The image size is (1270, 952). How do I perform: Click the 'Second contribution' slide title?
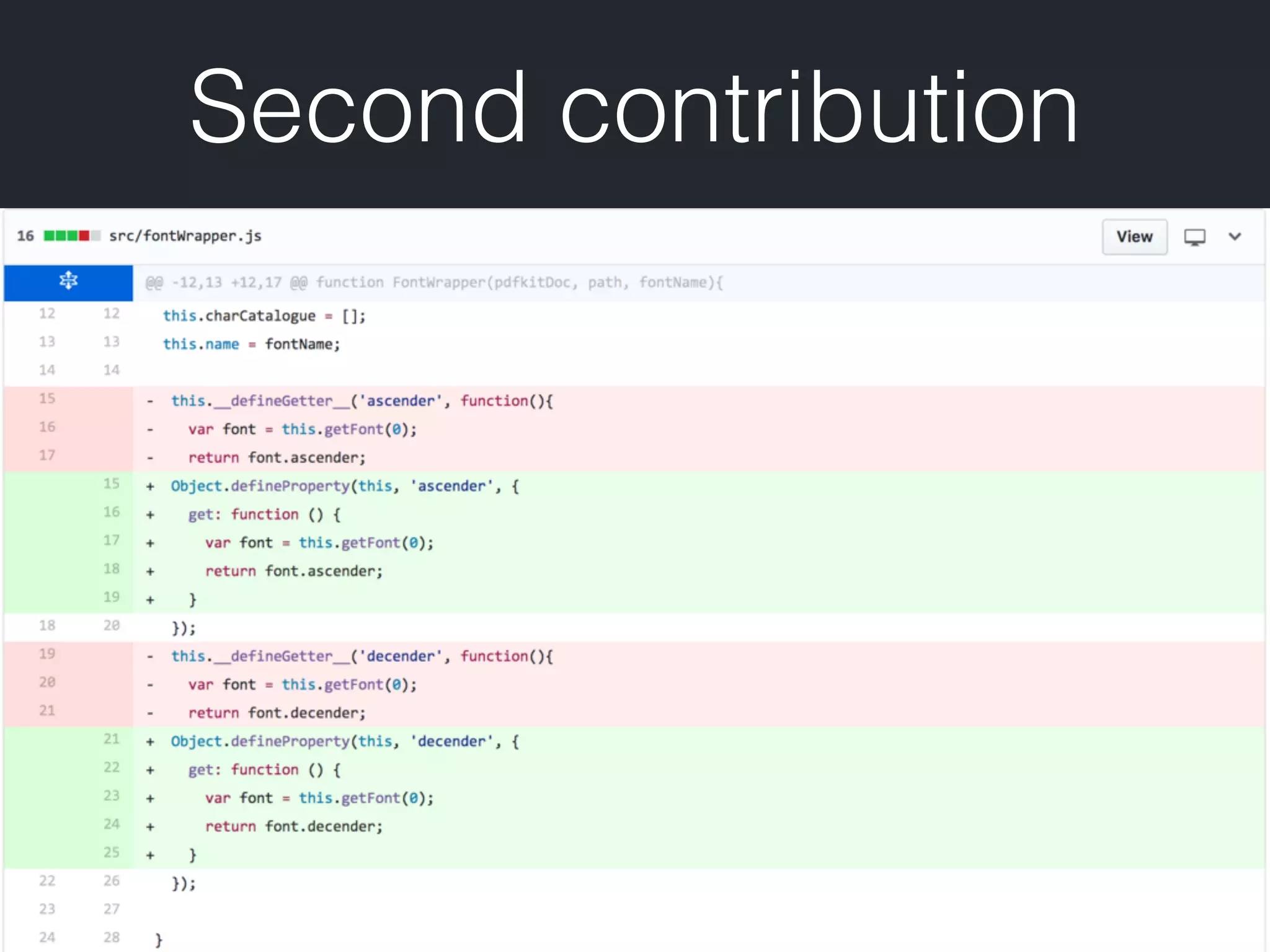[634, 108]
